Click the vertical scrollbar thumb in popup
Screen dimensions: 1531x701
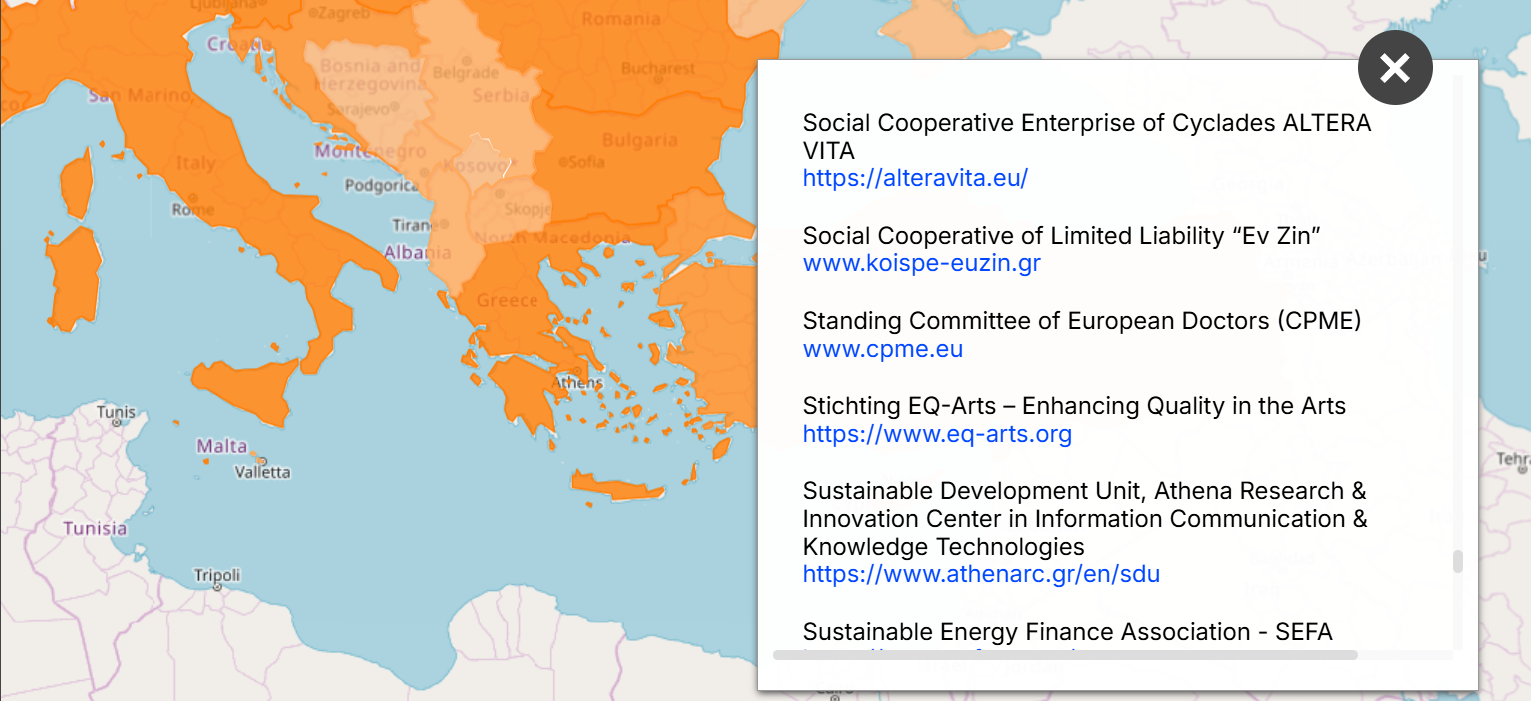point(1457,561)
